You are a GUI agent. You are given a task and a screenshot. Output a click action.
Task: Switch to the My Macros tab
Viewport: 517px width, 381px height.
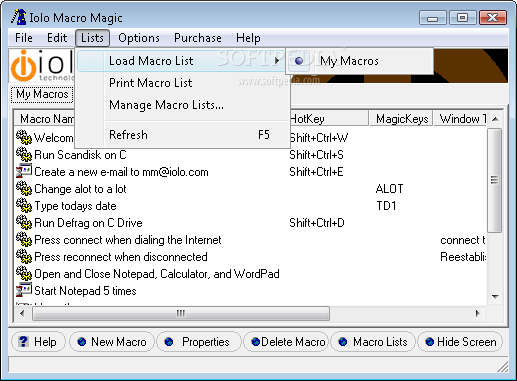[x=42, y=94]
